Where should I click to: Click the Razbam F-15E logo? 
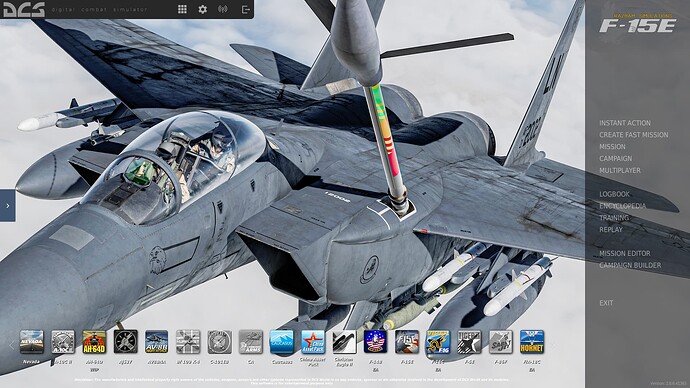pyautogui.click(x=638, y=24)
